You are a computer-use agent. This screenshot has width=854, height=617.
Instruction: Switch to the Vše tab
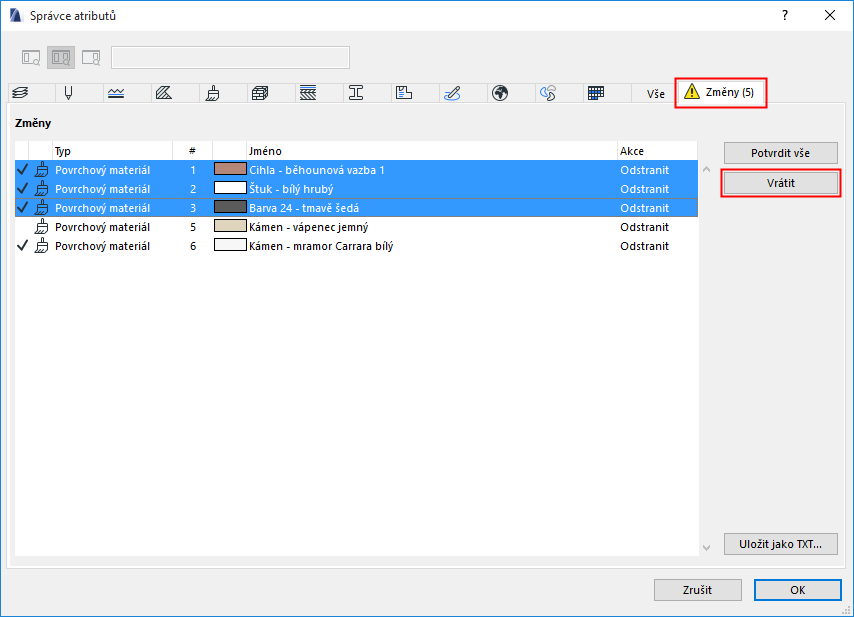(x=655, y=94)
